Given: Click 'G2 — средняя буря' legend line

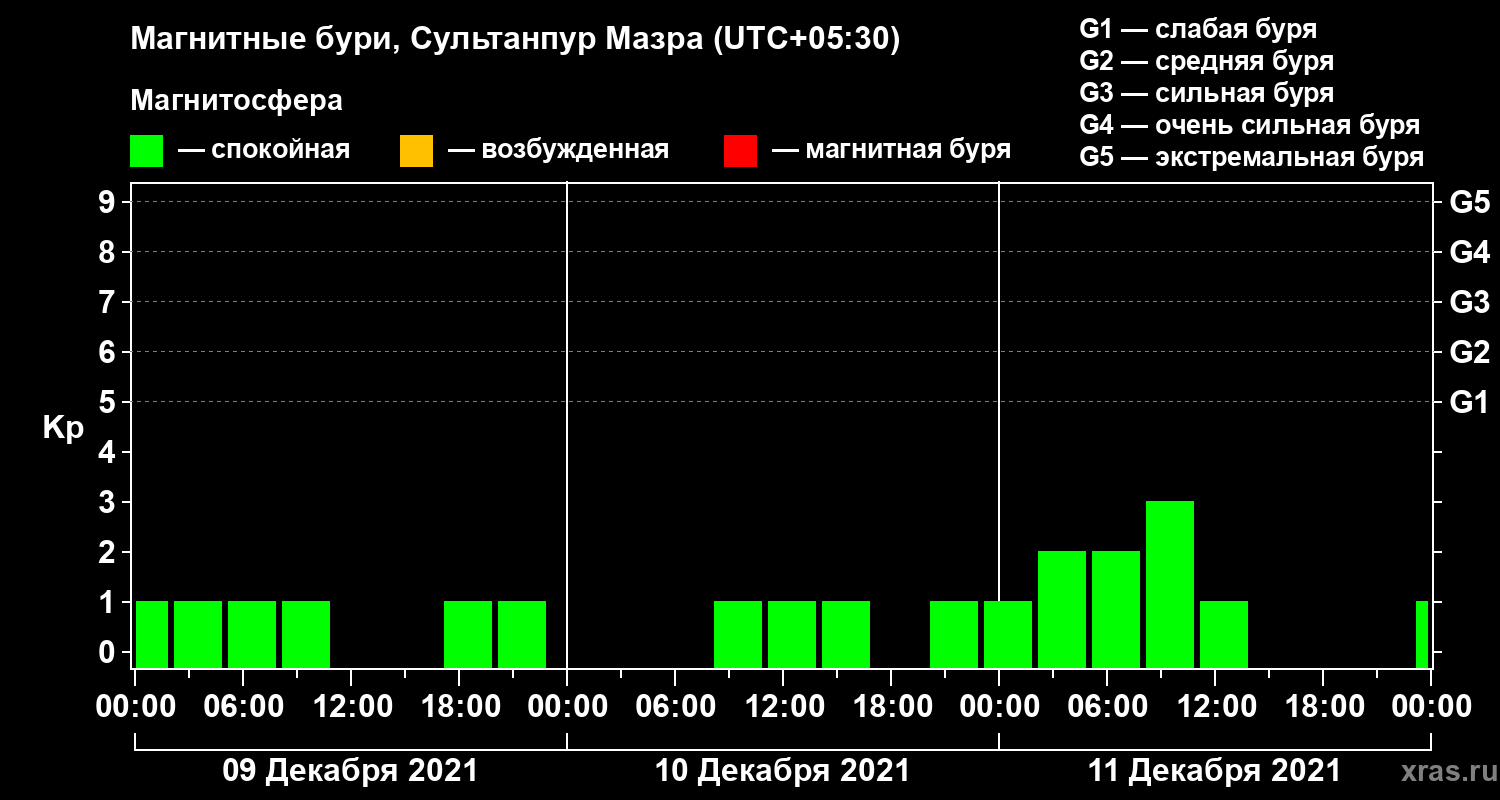Looking at the screenshot, I should (x=1206, y=60).
